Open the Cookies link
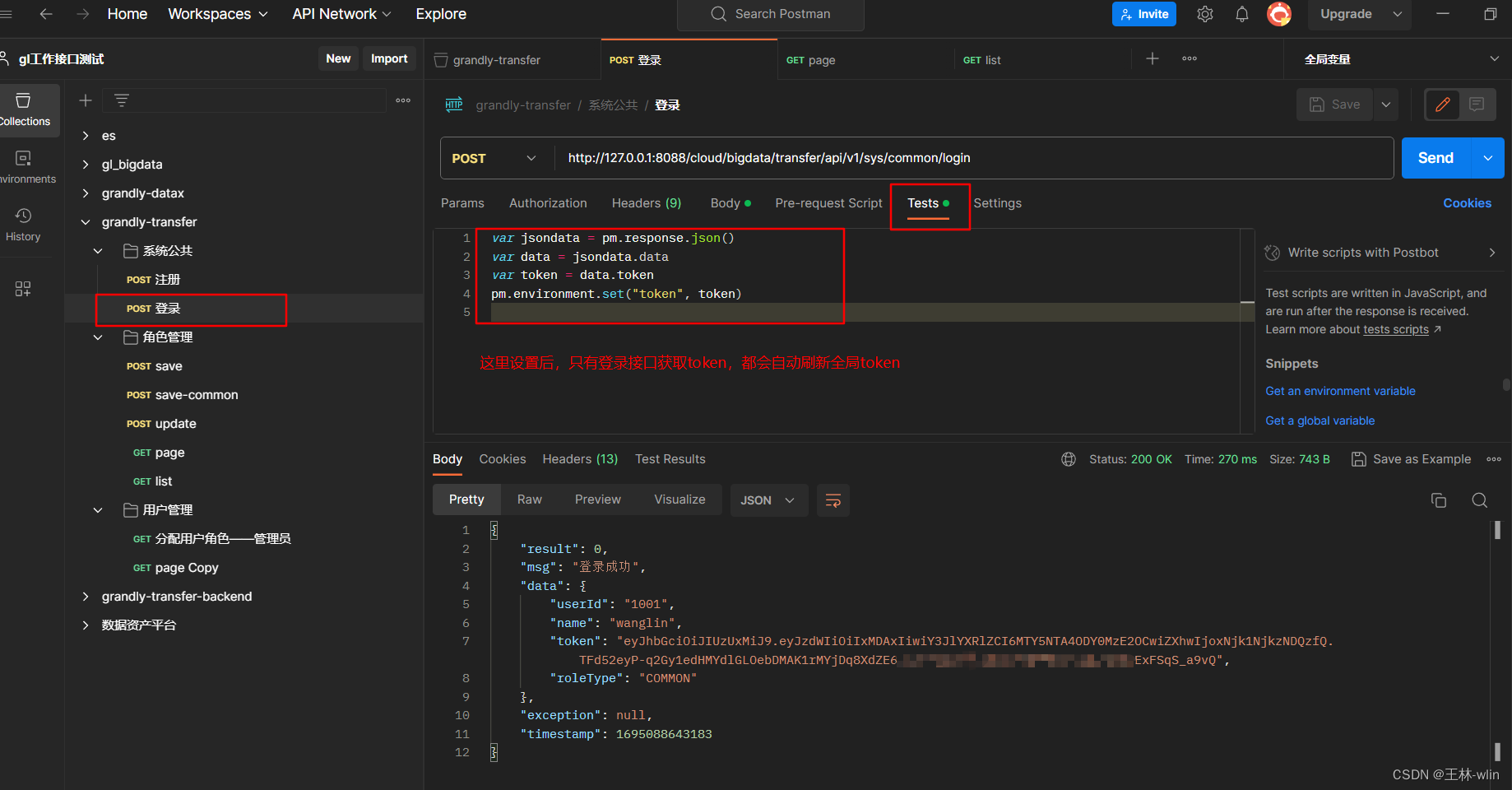Image resolution: width=1512 pixels, height=790 pixels. [x=1467, y=203]
